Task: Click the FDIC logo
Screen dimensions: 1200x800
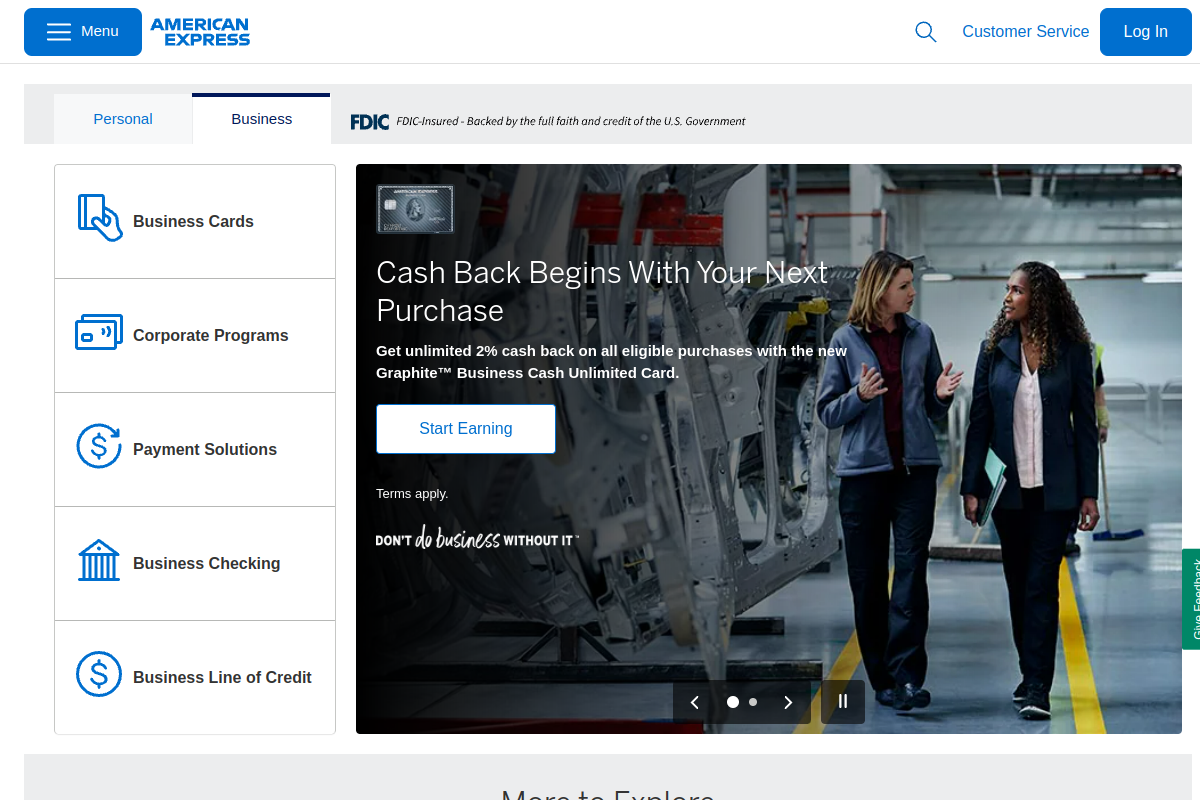Action: tap(369, 122)
